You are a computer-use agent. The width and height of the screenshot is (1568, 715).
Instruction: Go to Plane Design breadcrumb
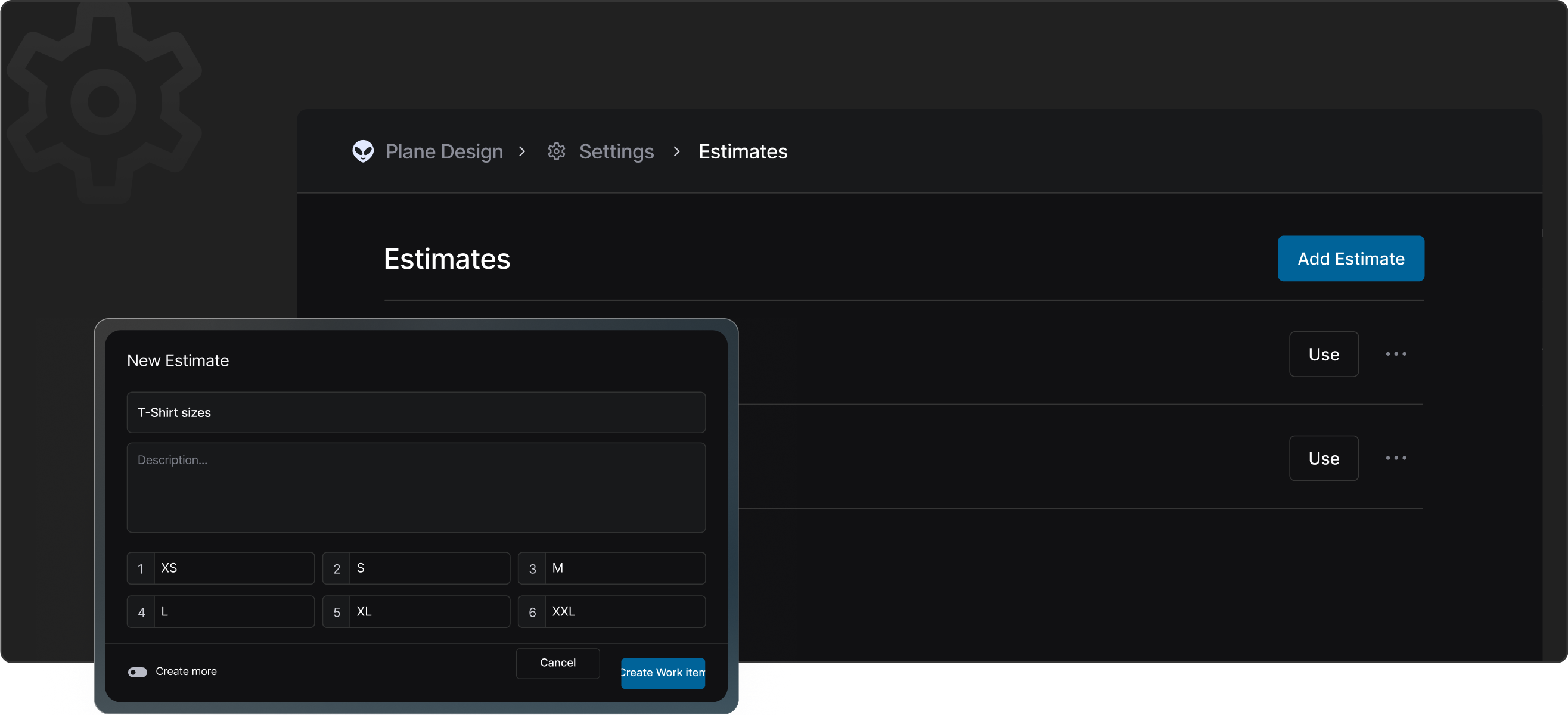[444, 151]
